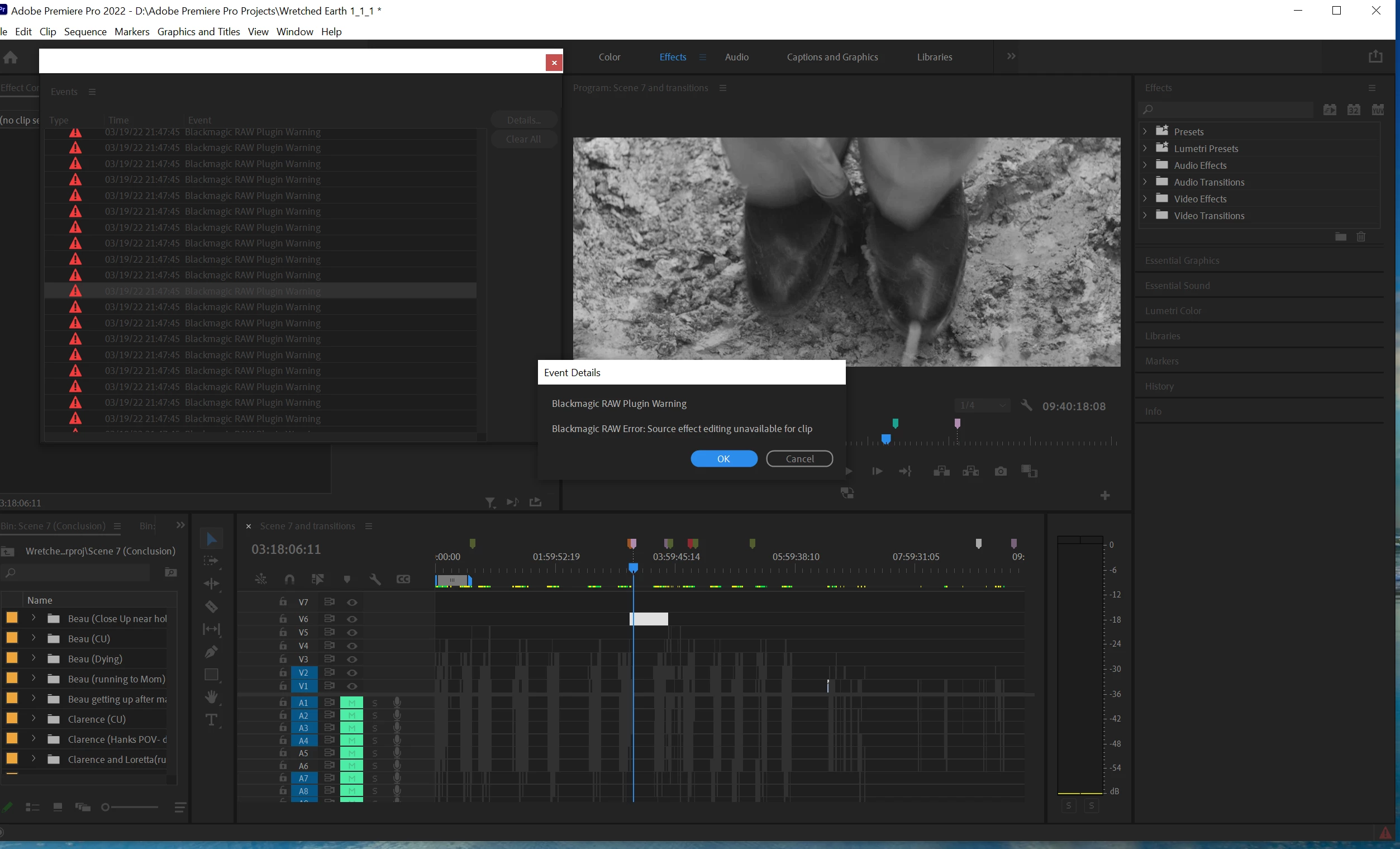The image size is (1400, 849).
Task: Adjust the project panel zoom slider
Action: (x=106, y=807)
